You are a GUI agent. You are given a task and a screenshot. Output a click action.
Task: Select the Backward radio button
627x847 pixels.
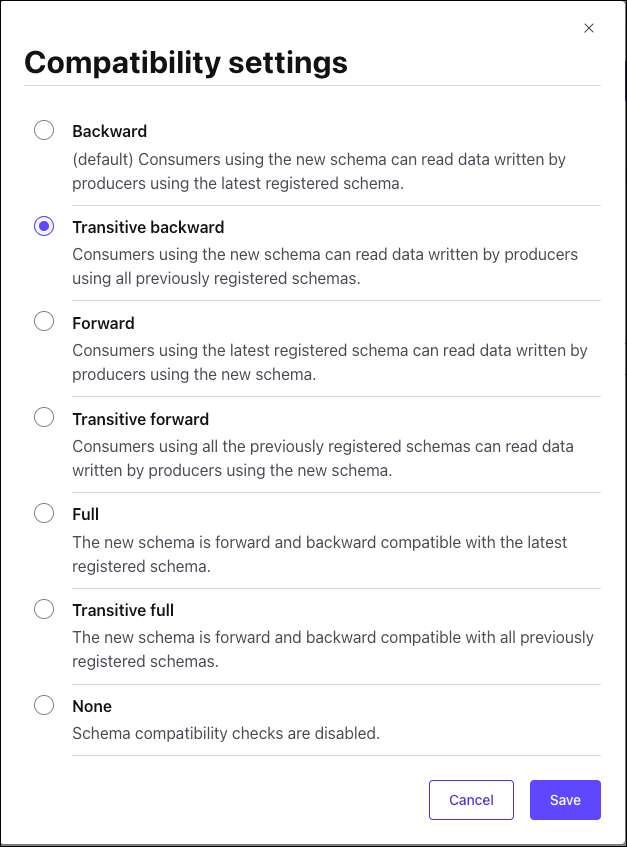[x=44, y=131]
